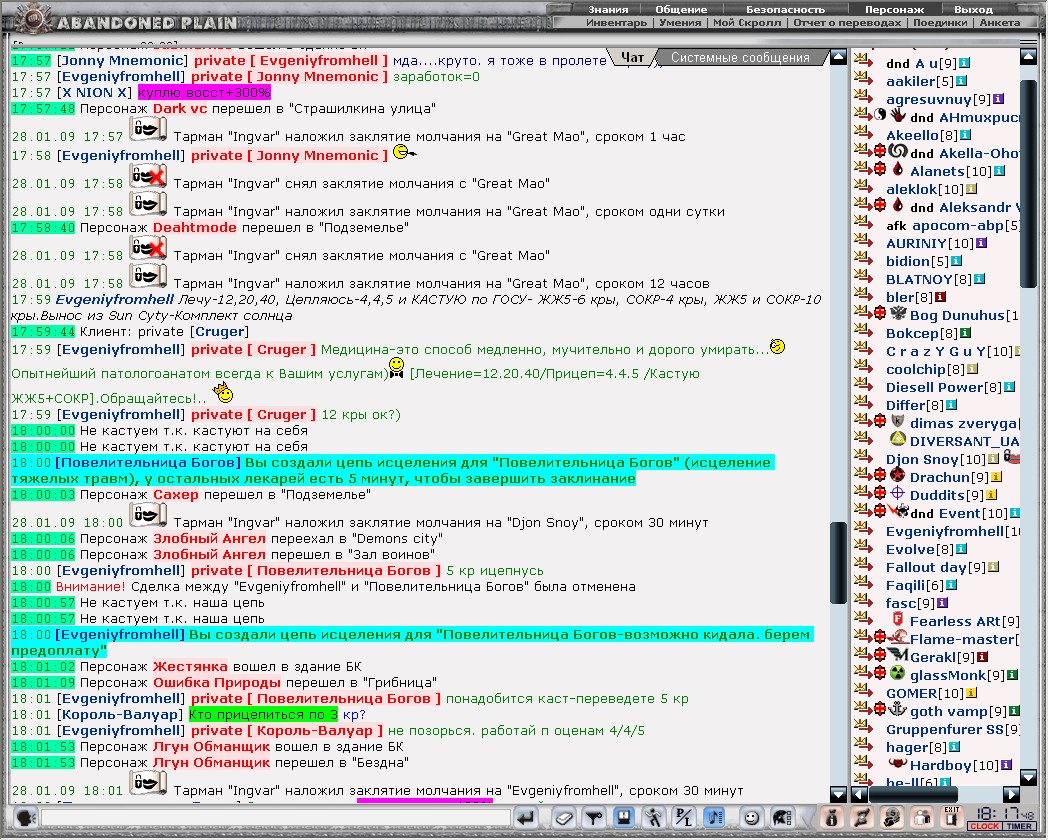
Task: Open purple info icon next to agresuvnuy[9]
Action: [x=999, y=99]
